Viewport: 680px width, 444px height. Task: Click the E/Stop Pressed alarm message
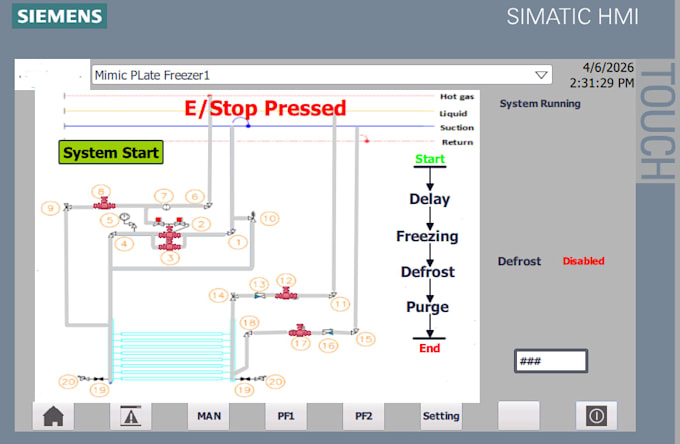click(x=265, y=108)
